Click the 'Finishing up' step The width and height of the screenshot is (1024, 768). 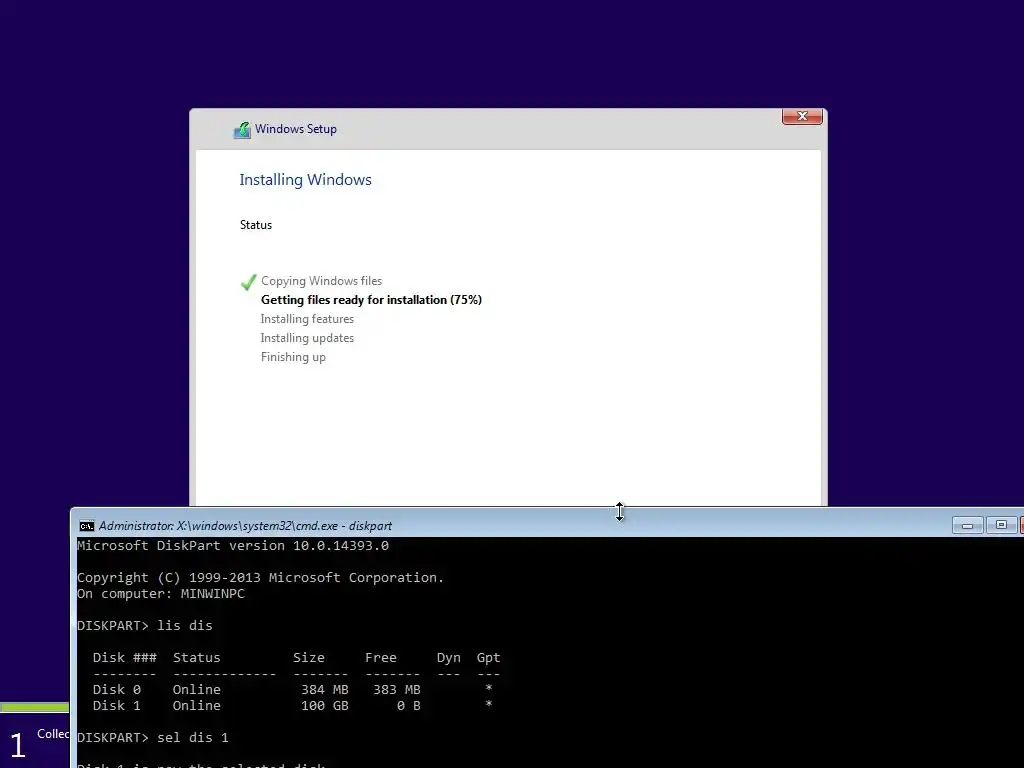[293, 357]
